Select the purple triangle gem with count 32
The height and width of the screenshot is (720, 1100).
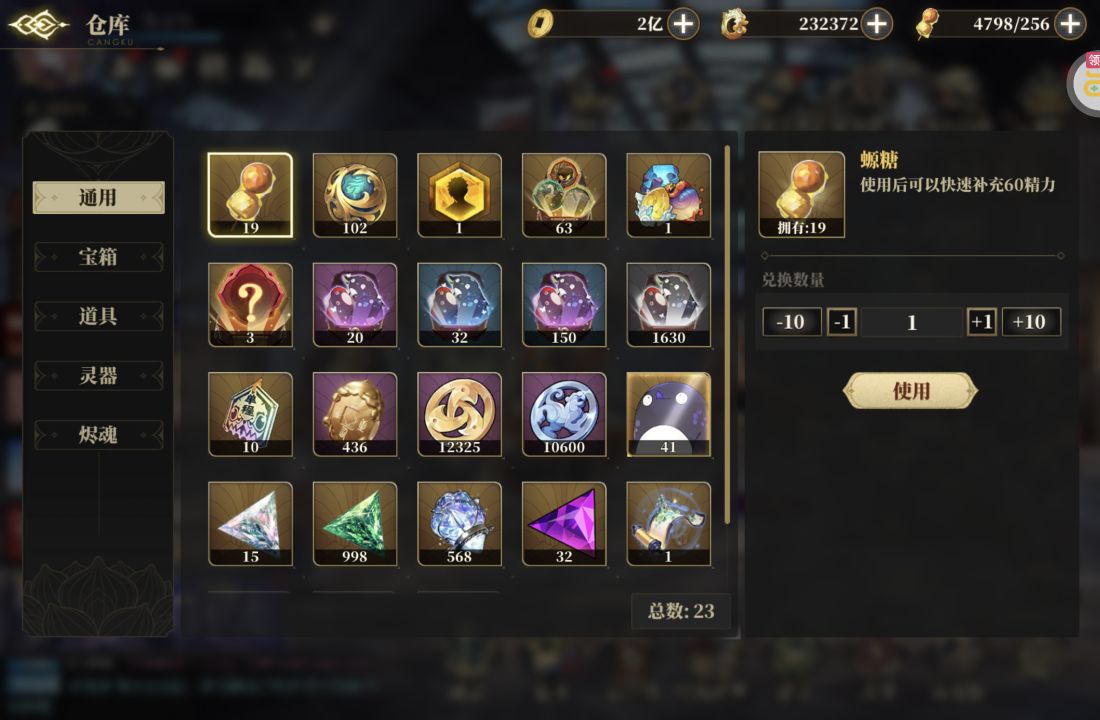click(x=564, y=524)
